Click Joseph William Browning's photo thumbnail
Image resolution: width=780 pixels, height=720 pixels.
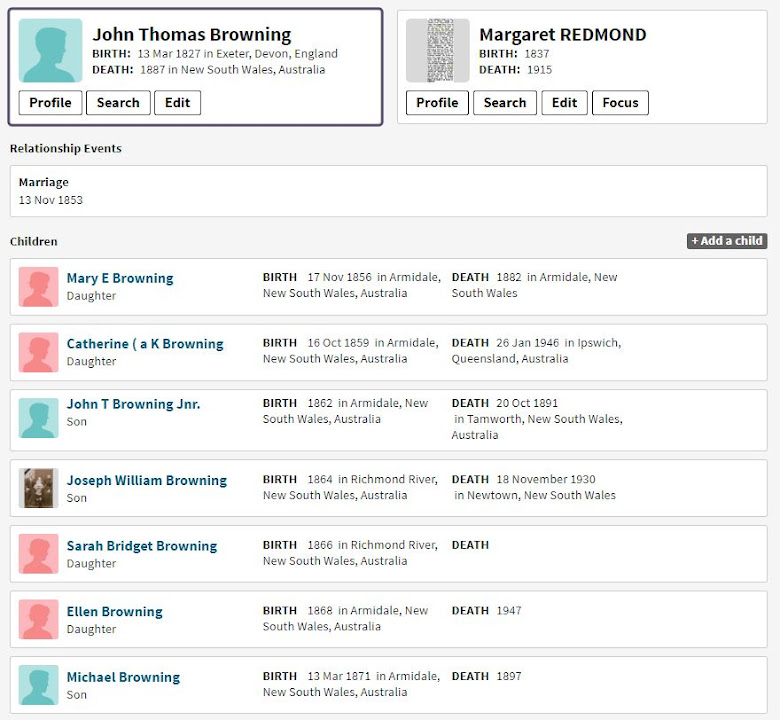tap(38, 488)
